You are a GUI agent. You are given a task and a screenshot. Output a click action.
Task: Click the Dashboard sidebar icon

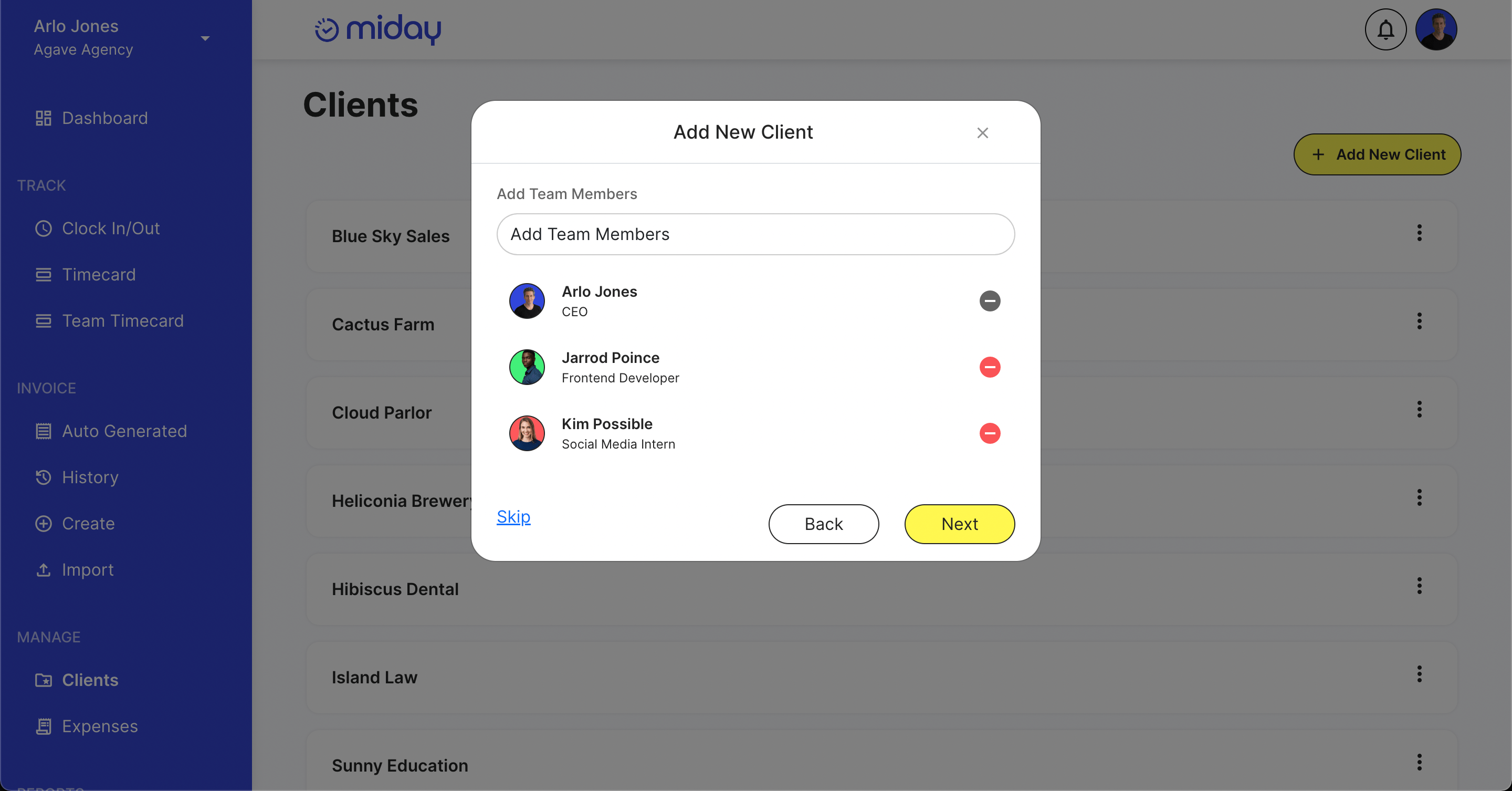tap(44, 117)
